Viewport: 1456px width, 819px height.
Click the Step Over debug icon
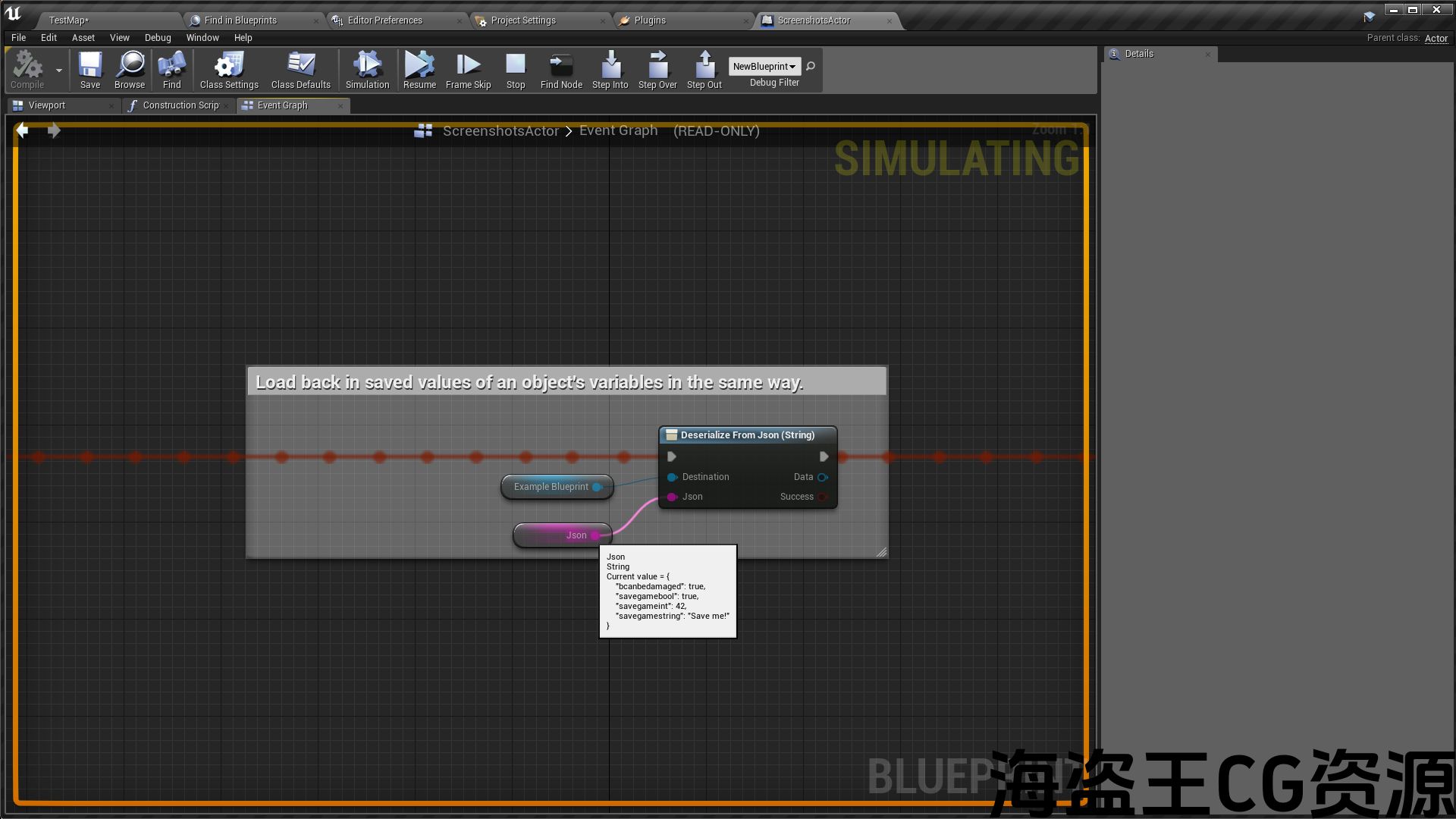[x=657, y=70]
